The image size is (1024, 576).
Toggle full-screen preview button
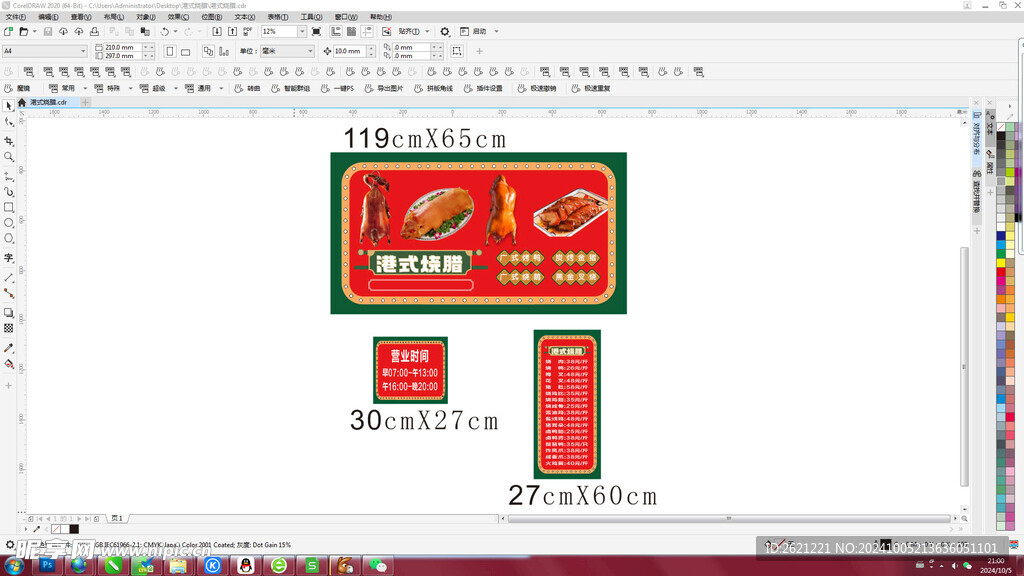click(x=316, y=32)
